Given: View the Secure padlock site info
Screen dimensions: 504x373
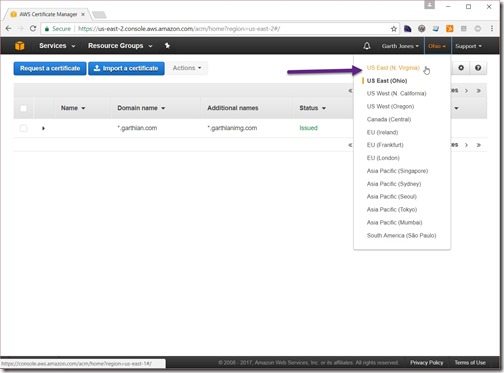Looking at the screenshot, I should point(58,29).
